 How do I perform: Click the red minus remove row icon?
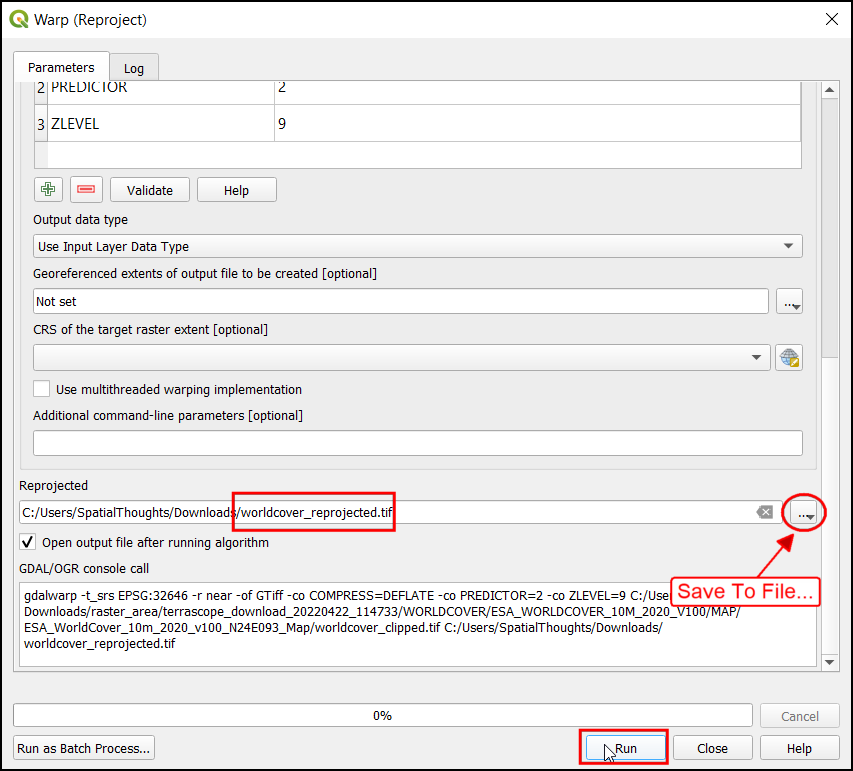[x=86, y=190]
